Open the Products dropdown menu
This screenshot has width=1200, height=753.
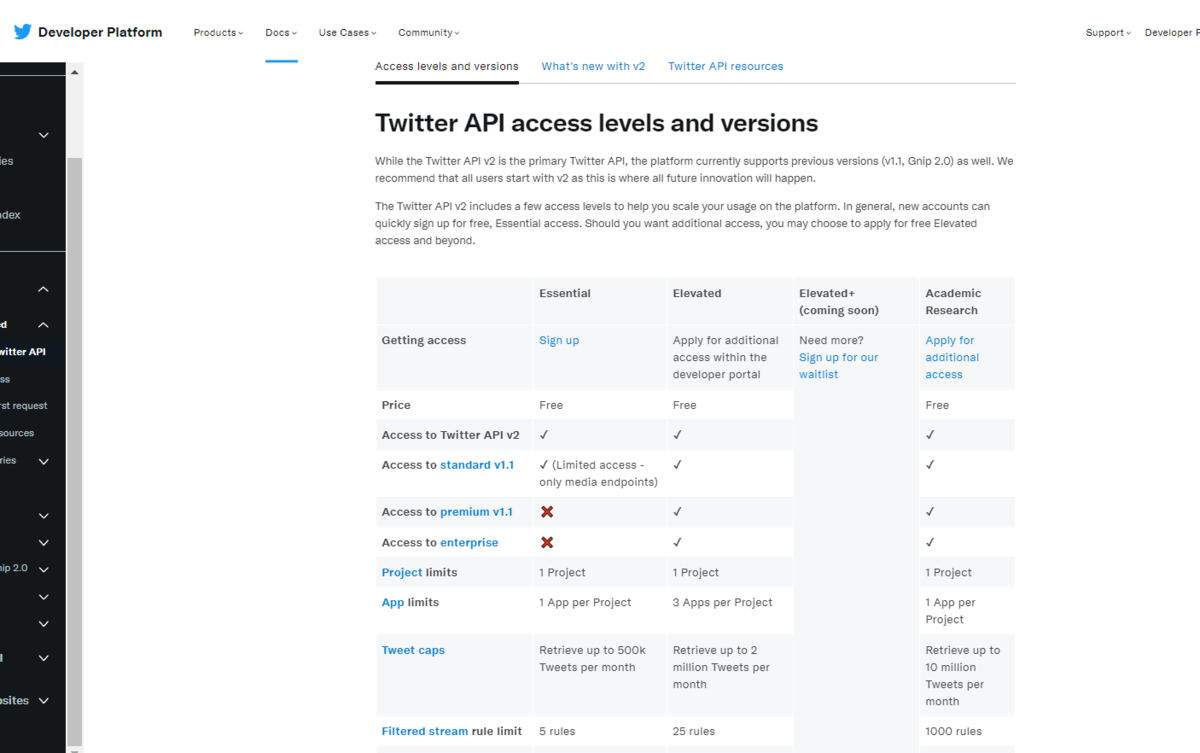tap(218, 33)
